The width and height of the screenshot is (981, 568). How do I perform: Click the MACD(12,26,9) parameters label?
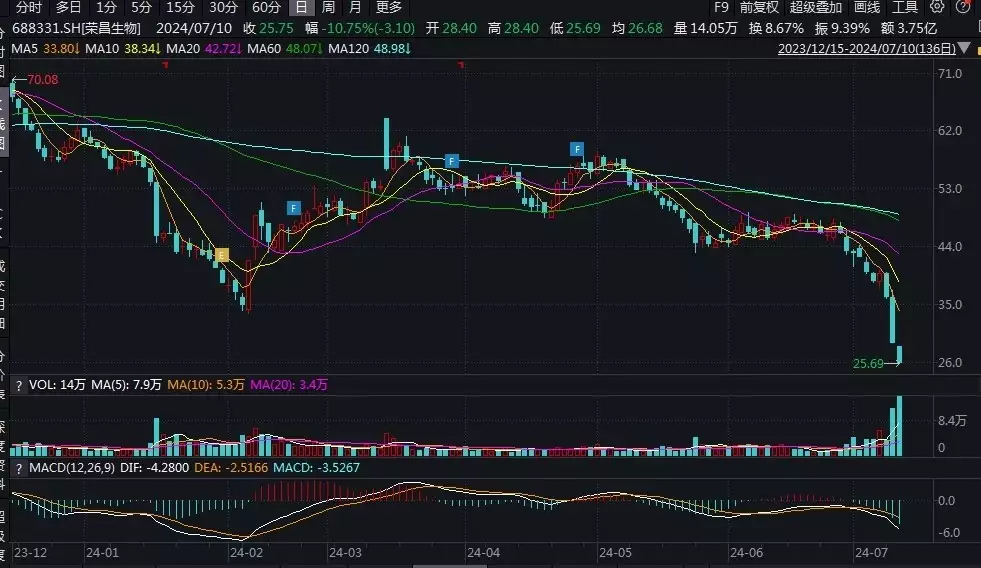point(72,467)
